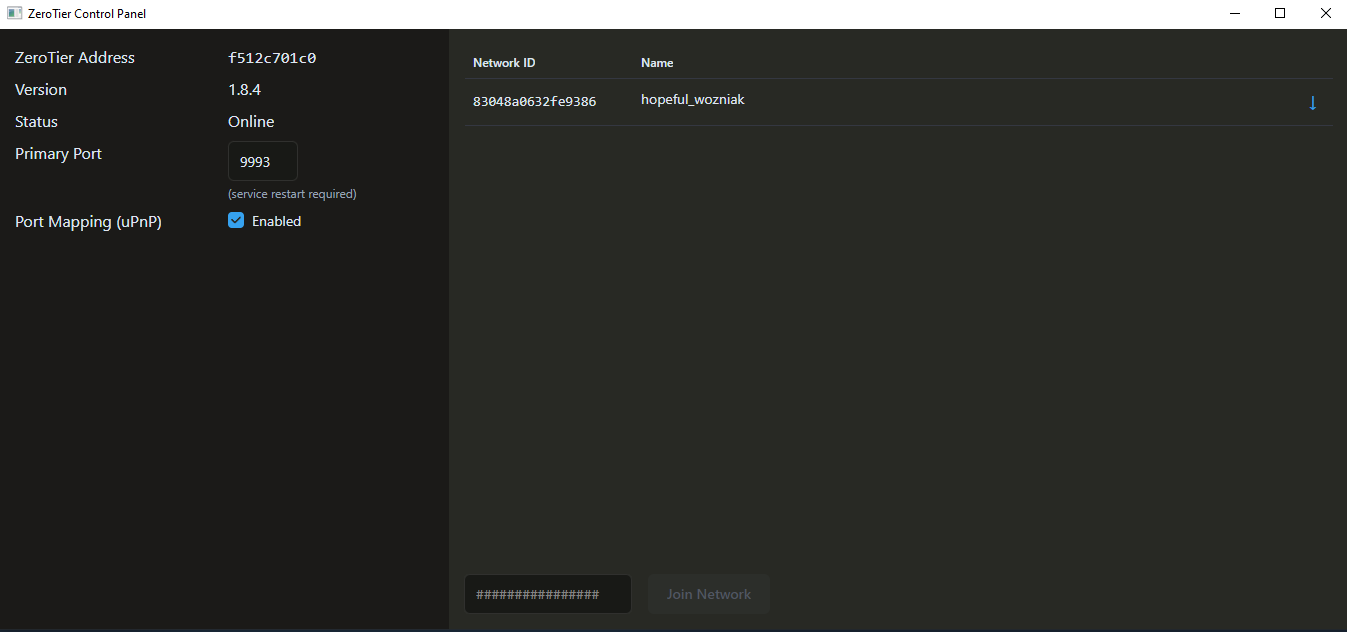Toggle the Port Mapping uPnP Enabled checkbox
Screen dimensions: 1347x632
tap(236, 221)
